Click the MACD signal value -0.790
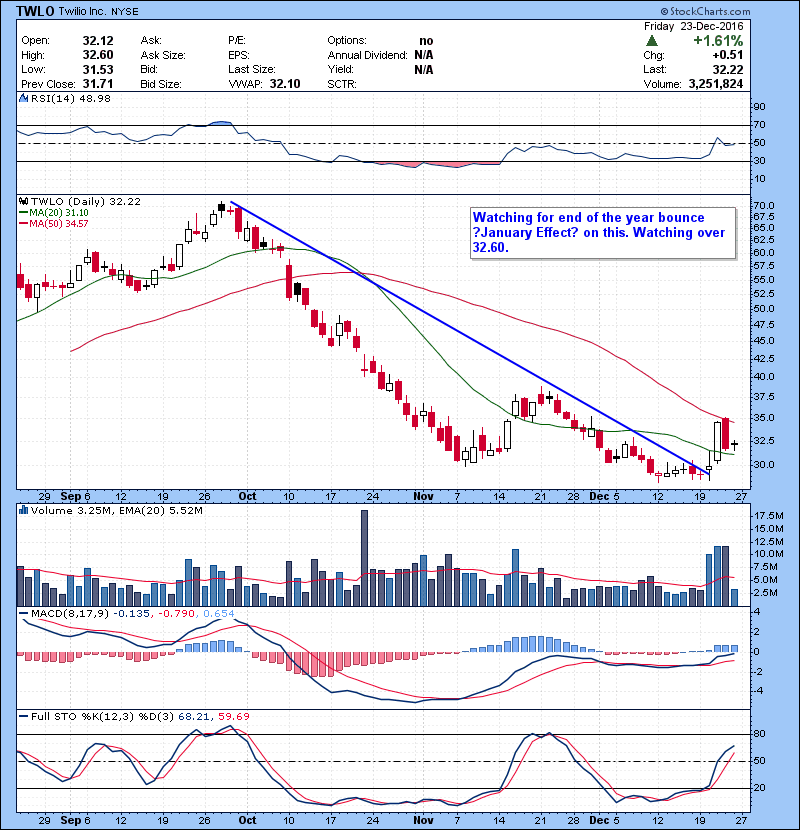The height and width of the screenshot is (830, 800). pos(177,614)
